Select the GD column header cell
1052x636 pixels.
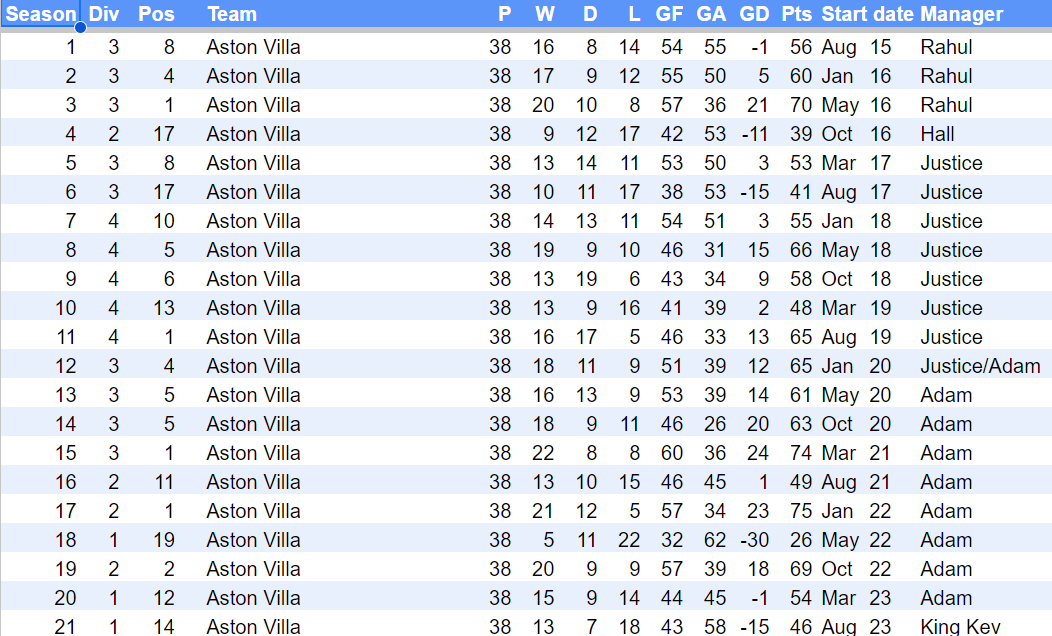click(754, 14)
